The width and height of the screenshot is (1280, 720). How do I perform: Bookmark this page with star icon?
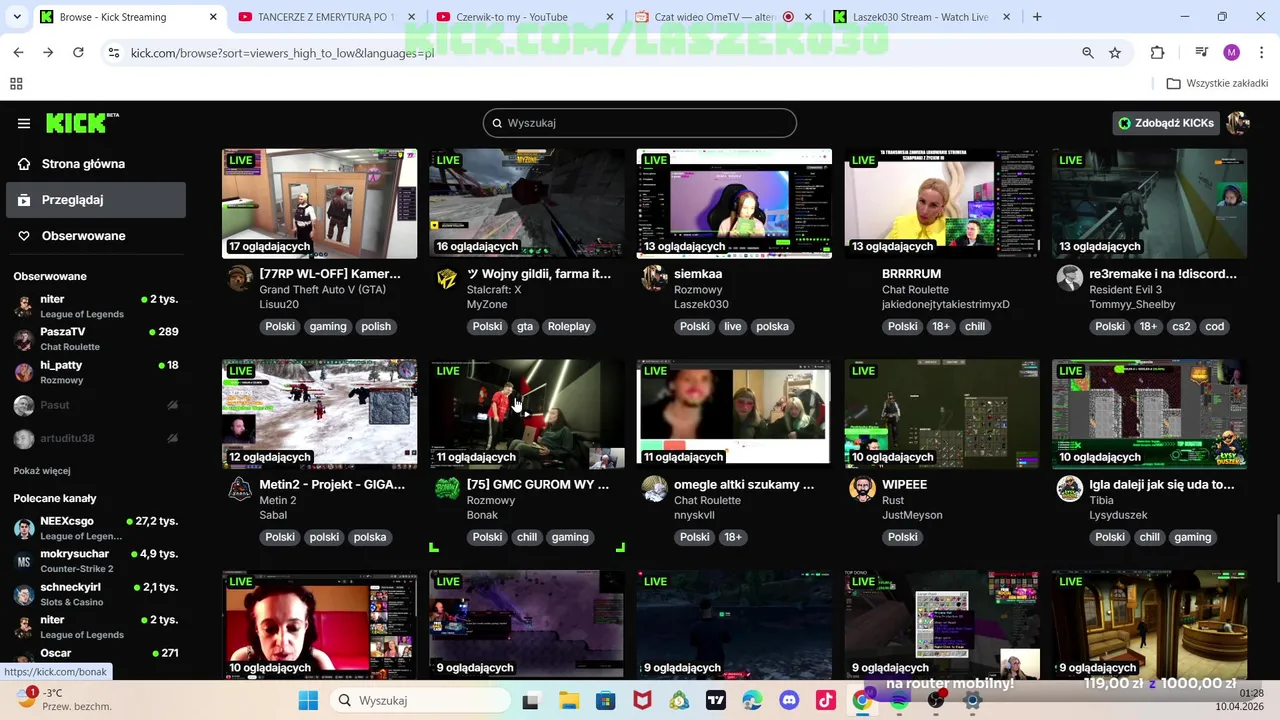click(1115, 52)
